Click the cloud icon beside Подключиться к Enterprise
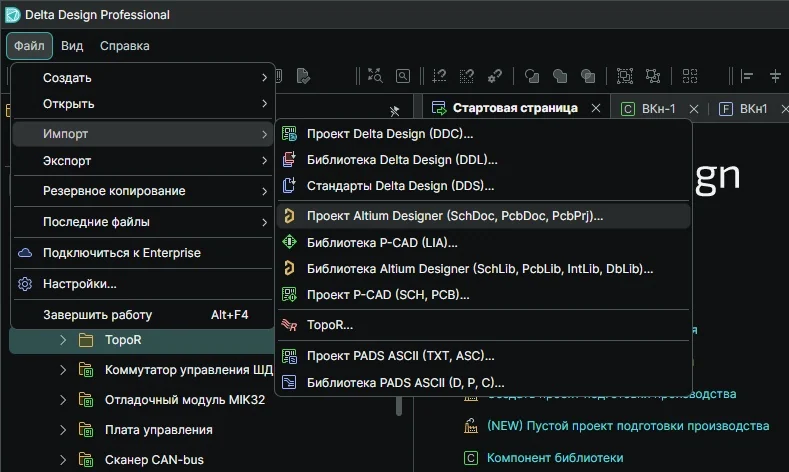This screenshot has width=789, height=472. tap(25, 253)
